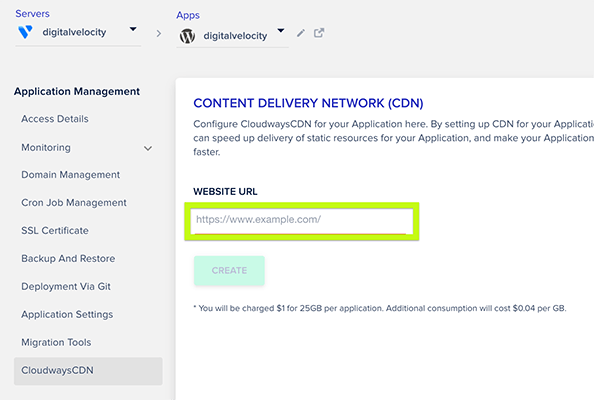The height and width of the screenshot is (400, 594).
Task: Click the Apps label link
Action: (x=188, y=15)
